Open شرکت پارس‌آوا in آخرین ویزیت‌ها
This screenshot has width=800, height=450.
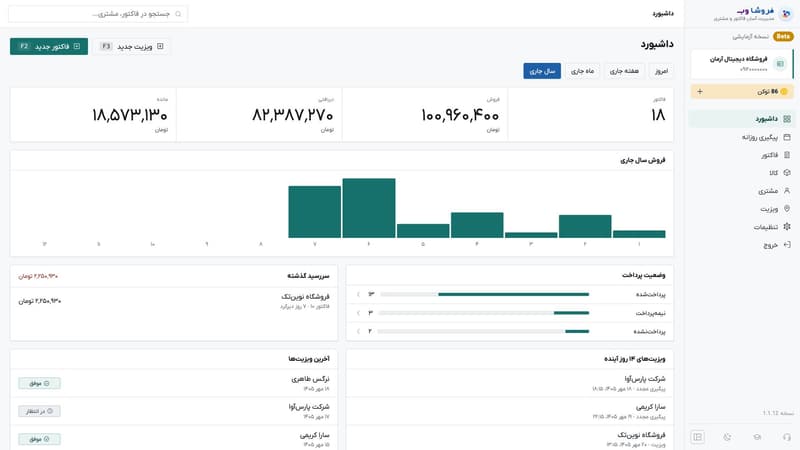click(x=174, y=411)
